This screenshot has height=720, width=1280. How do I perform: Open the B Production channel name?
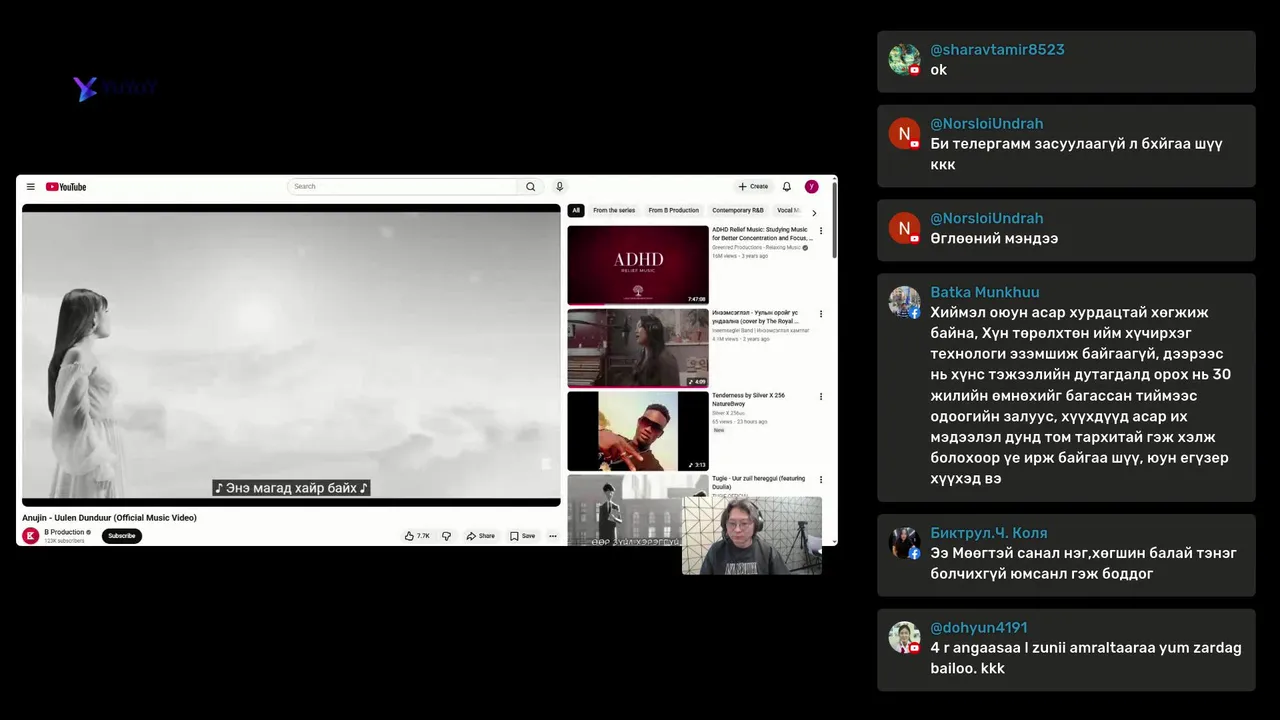click(x=64, y=532)
